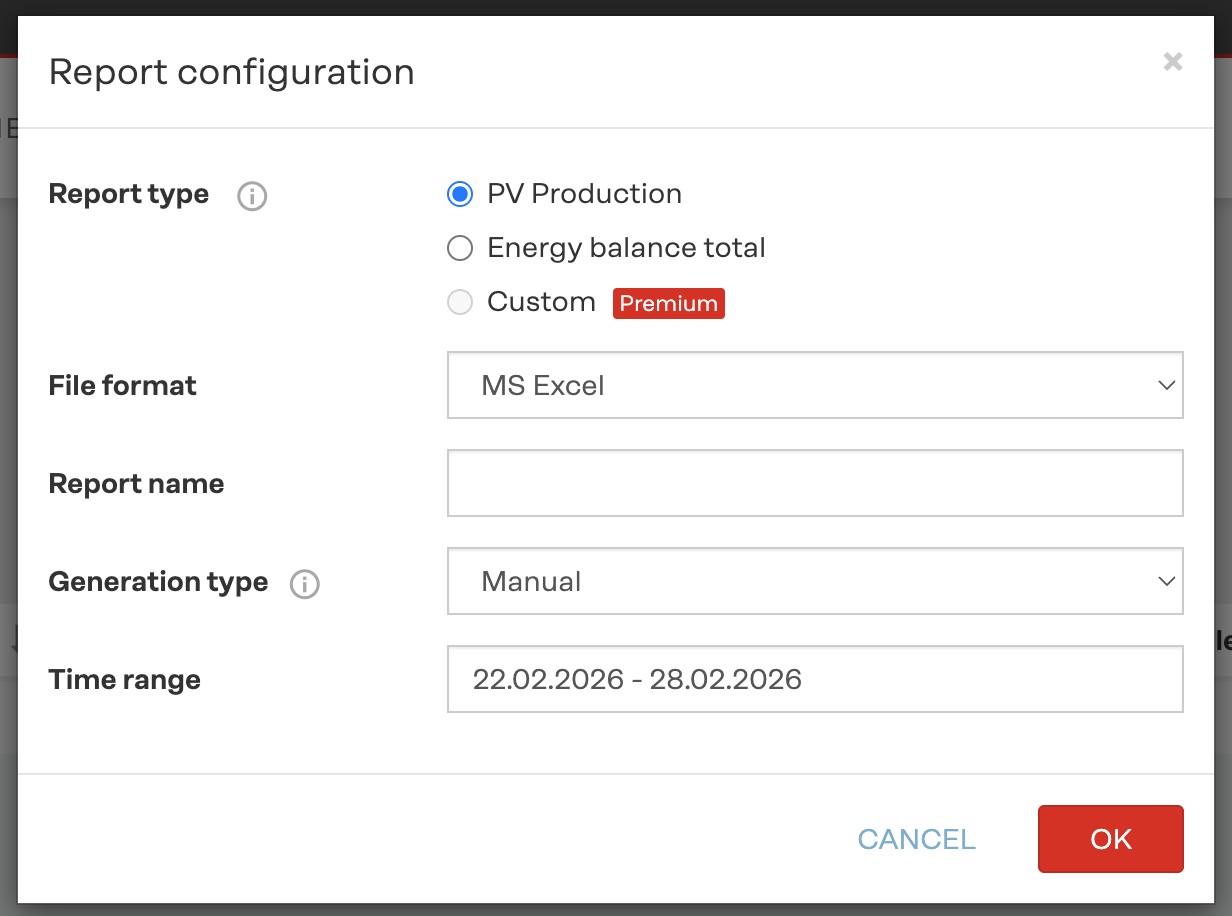Screen dimensions: 1232x916
Task: Click the 'Time range' field label
Action: [x=124, y=680]
